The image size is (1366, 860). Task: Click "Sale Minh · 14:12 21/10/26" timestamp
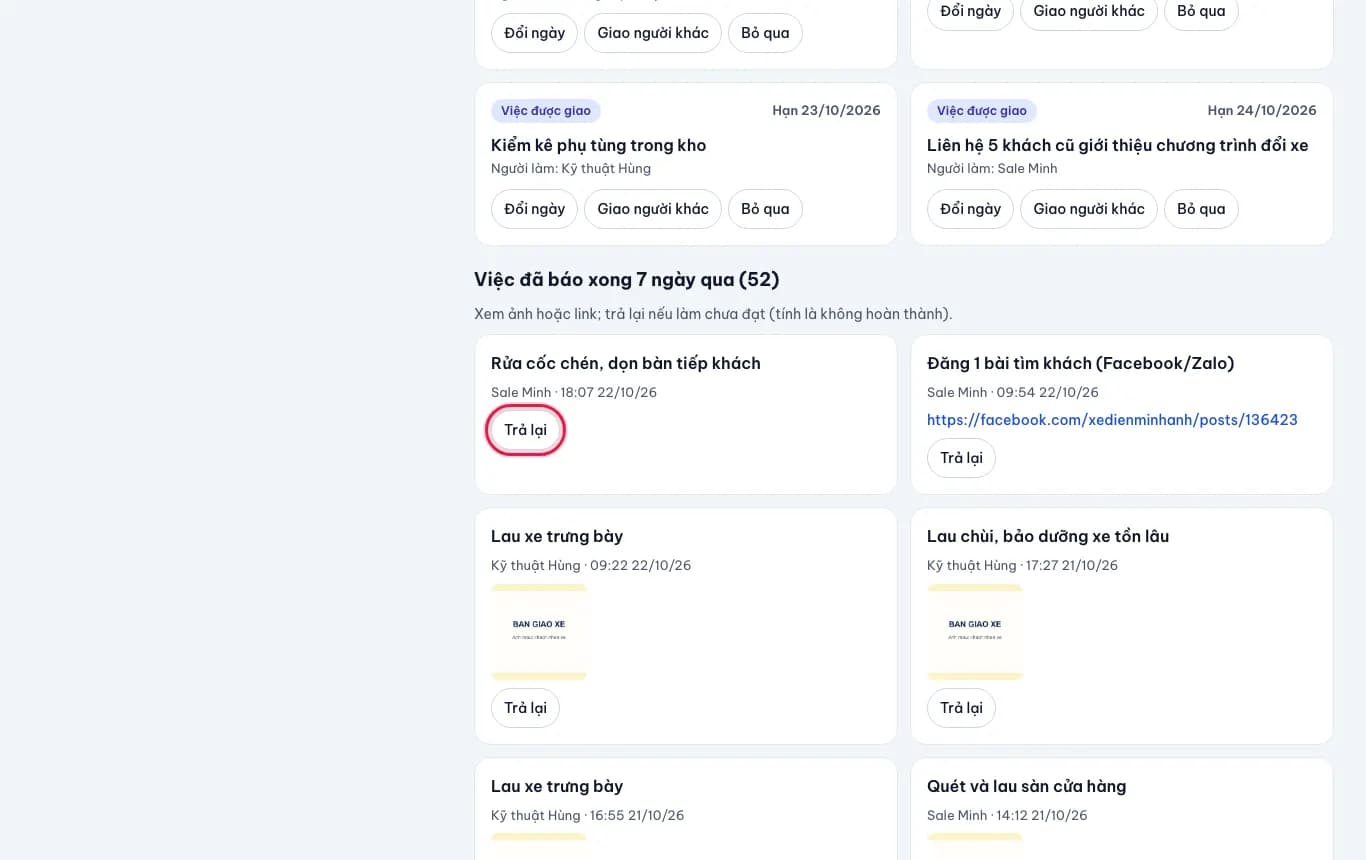coord(1007,815)
